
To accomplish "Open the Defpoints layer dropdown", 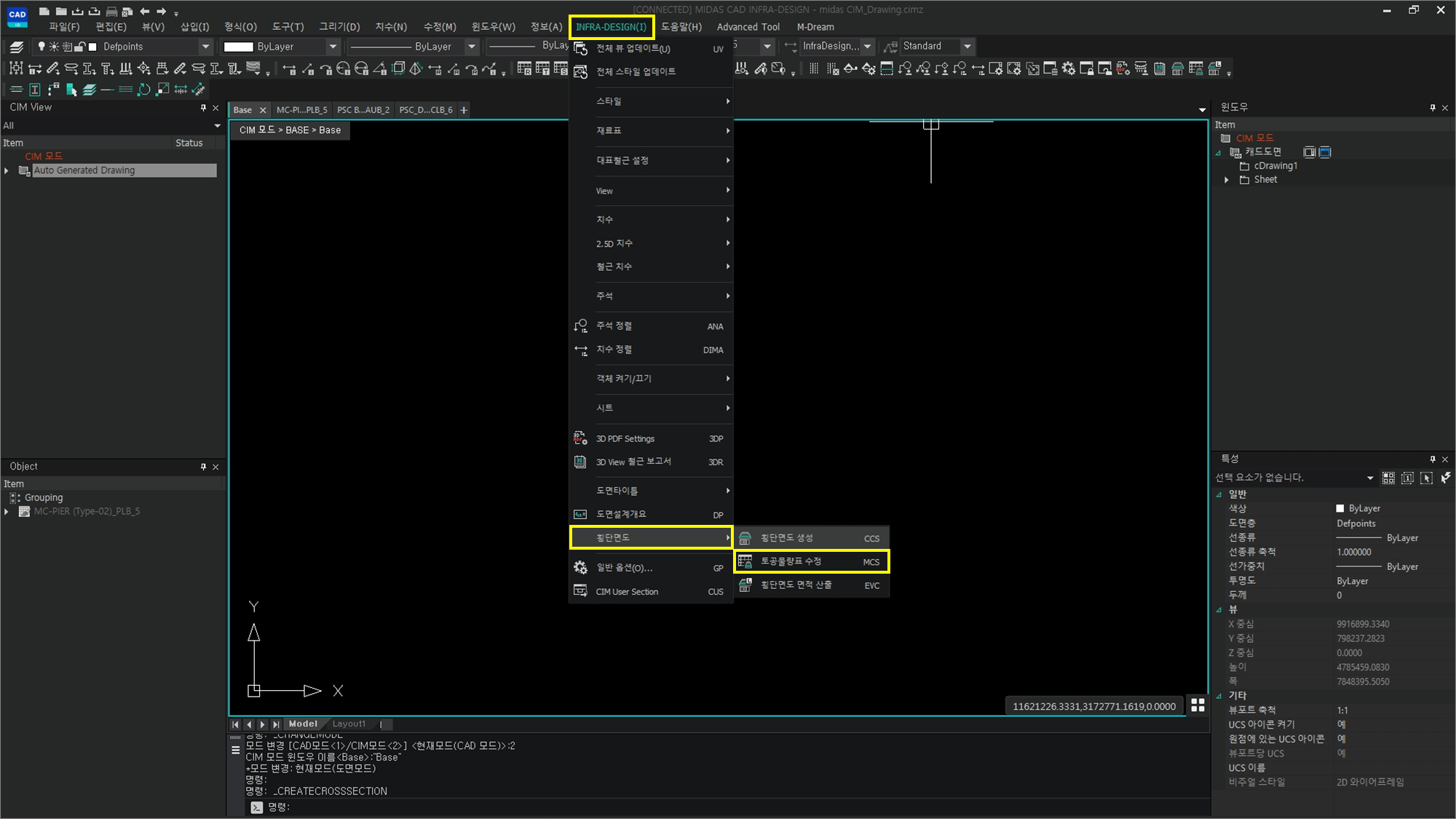I will point(205,47).
